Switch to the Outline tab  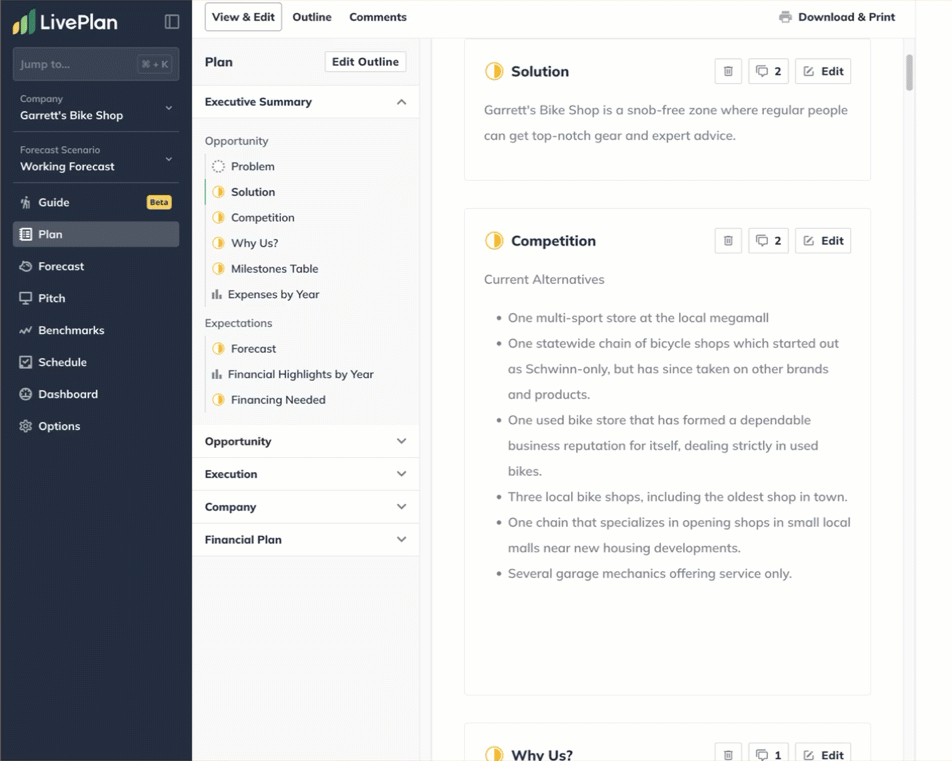coord(312,17)
